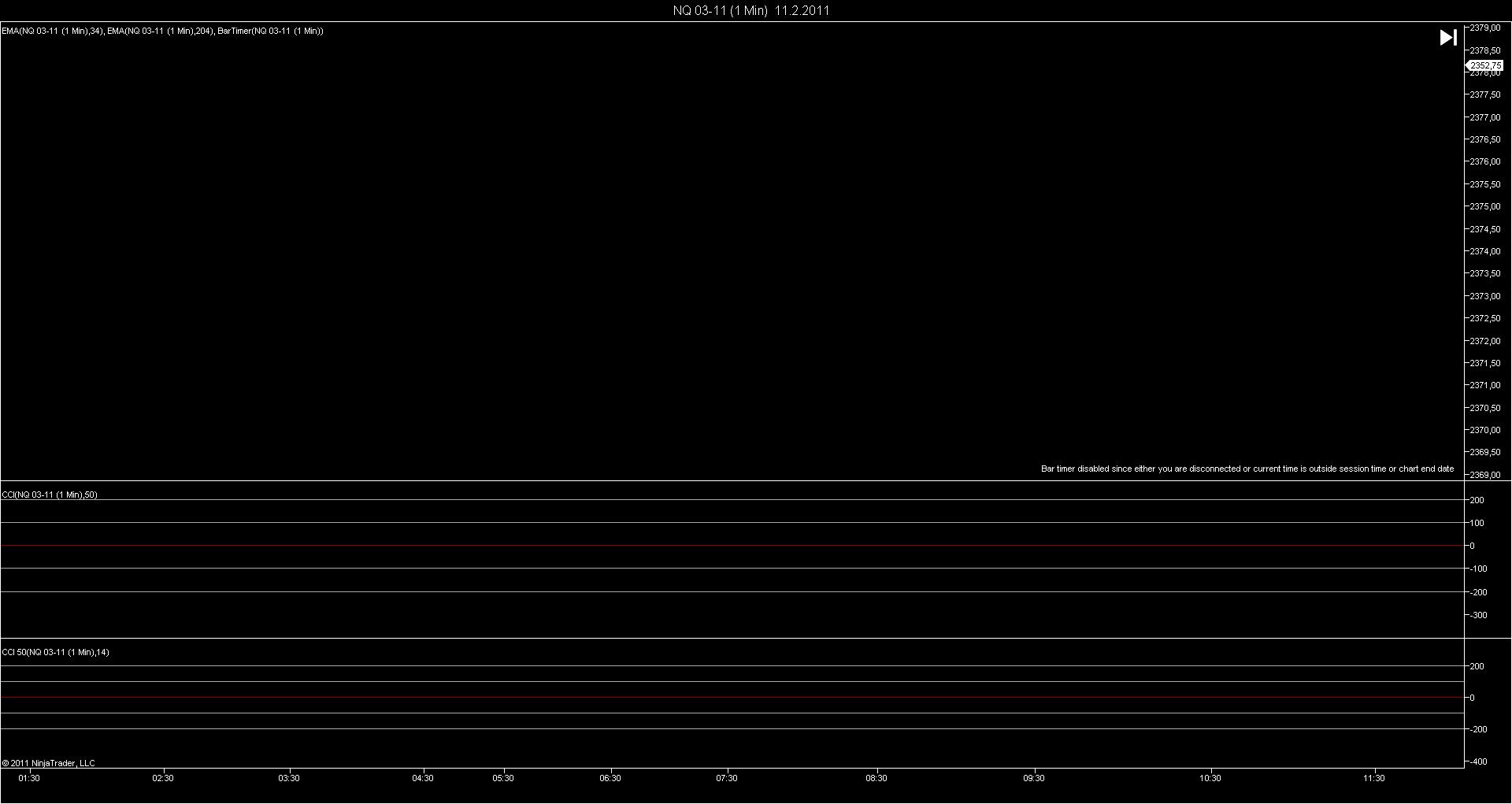Select the CCI(NQ 03-11 (1 Min),50) panel label
The image size is (1512, 804).
(50, 495)
